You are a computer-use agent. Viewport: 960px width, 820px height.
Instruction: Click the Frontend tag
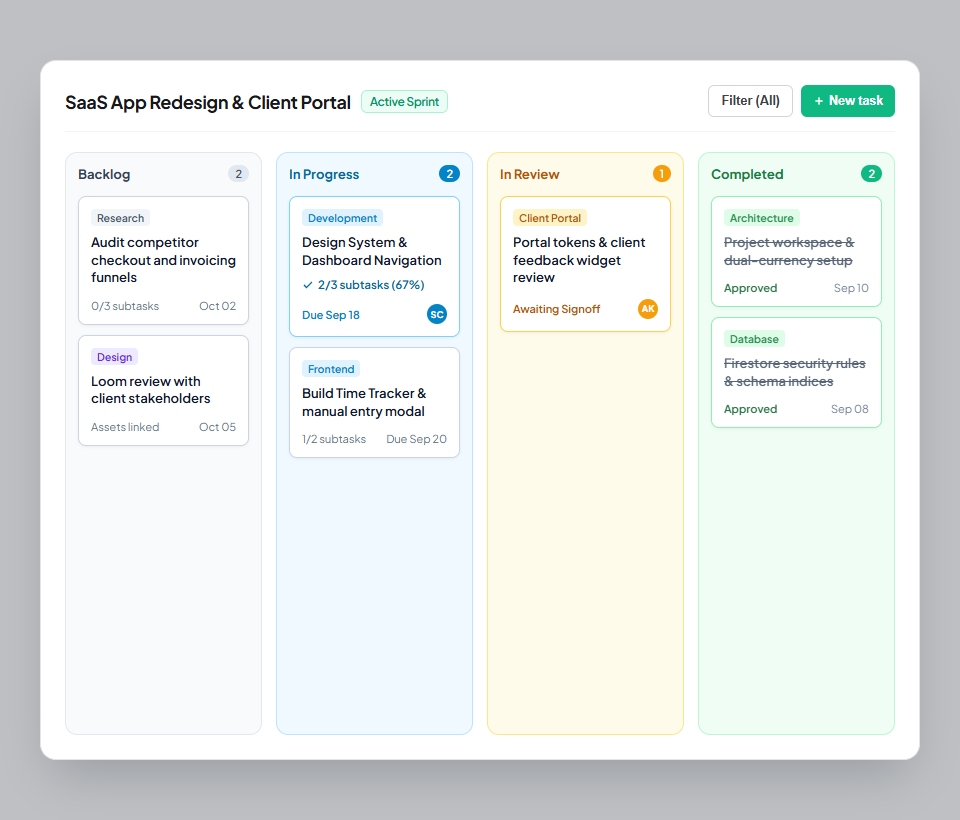click(331, 369)
